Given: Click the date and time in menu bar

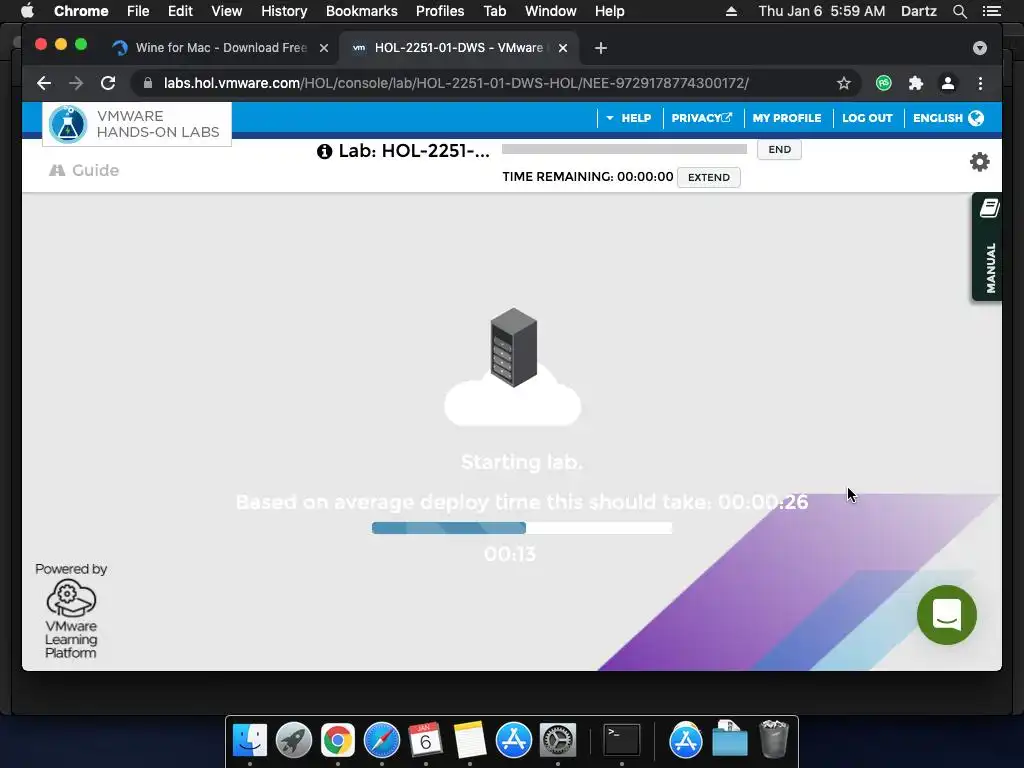Looking at the screenshot, I should [x=822, y=11].
